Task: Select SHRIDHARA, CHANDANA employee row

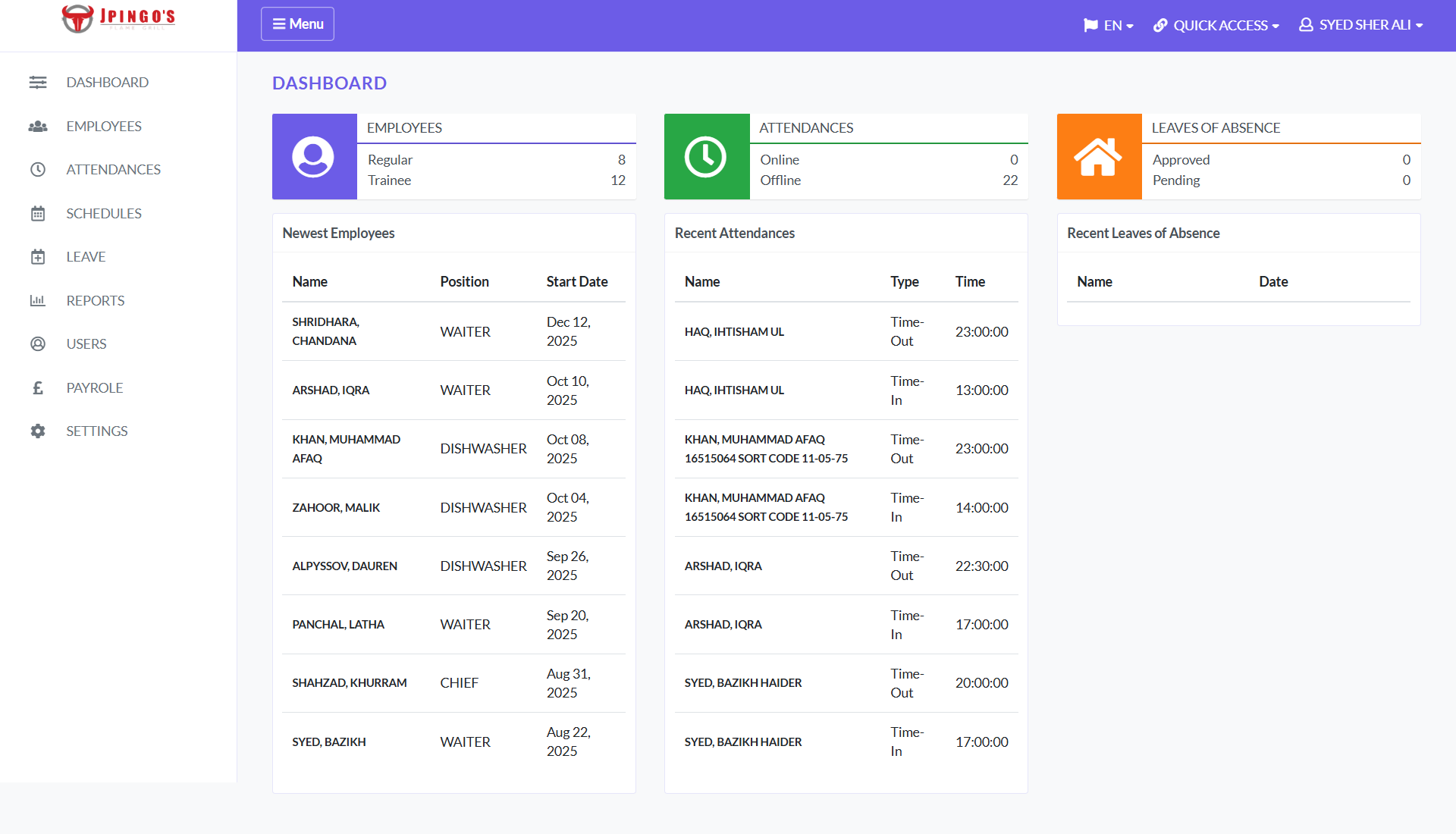Action: 325,331
